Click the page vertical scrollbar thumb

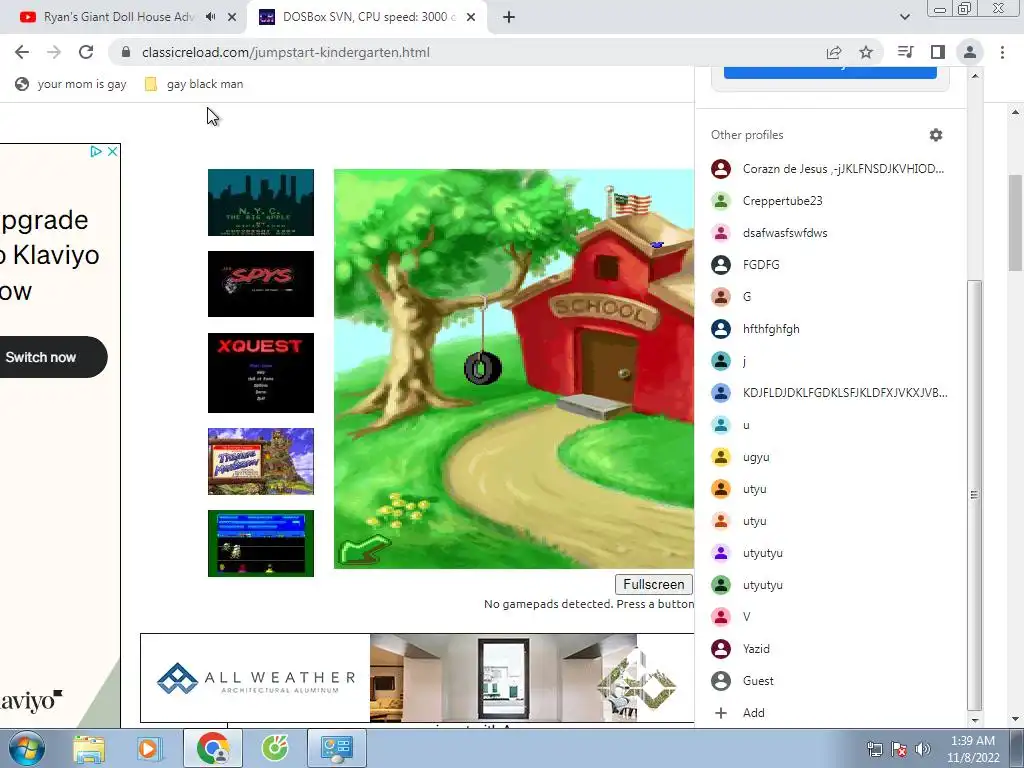coord(1016,222)
